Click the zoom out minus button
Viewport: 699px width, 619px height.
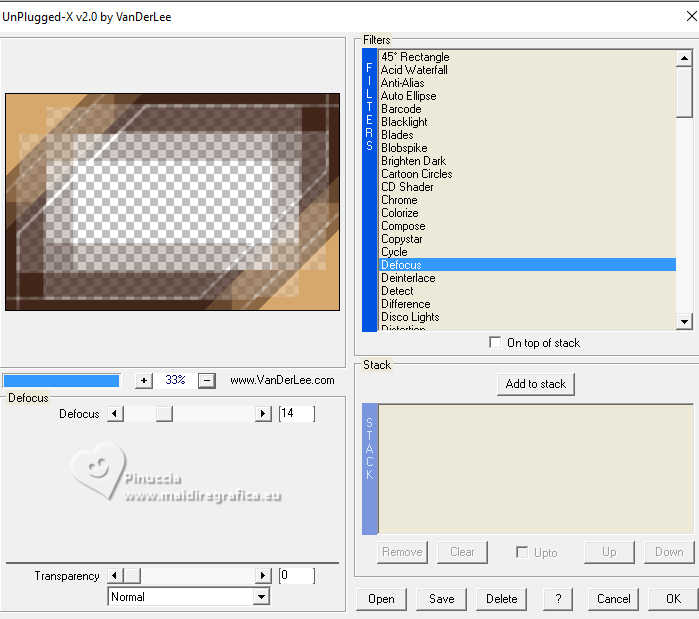click(x=206, y=381)
